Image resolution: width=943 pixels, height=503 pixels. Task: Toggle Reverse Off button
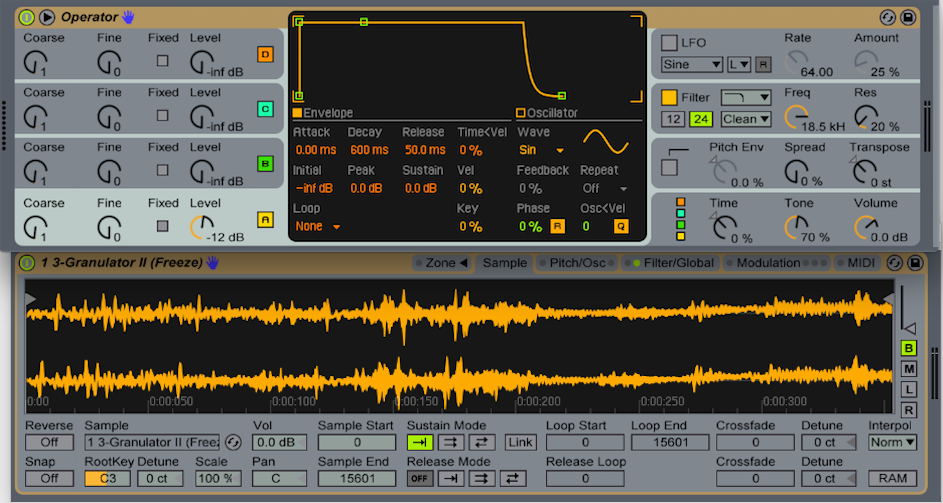pyautogui.click(x=49, y=443)
